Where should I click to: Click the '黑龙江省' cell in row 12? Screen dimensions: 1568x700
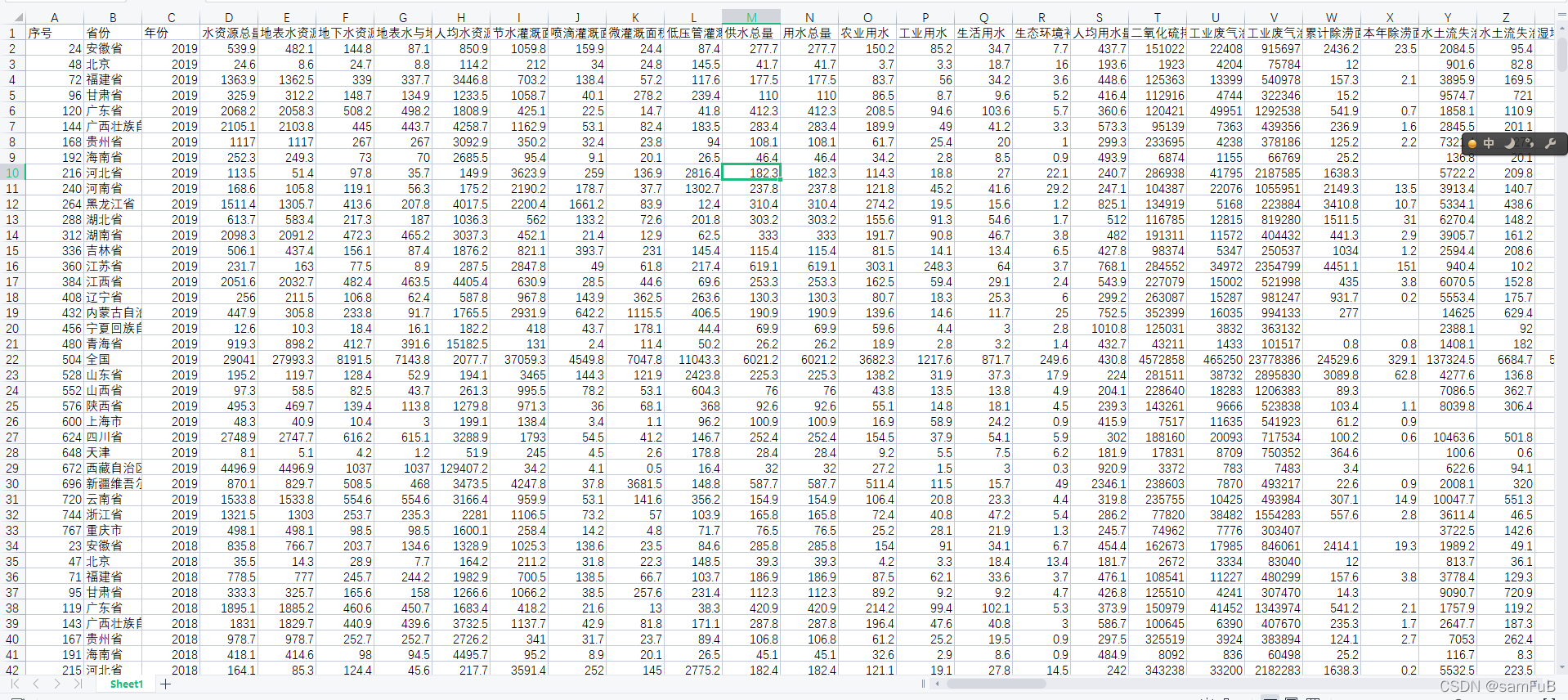[x=113, y=204]
